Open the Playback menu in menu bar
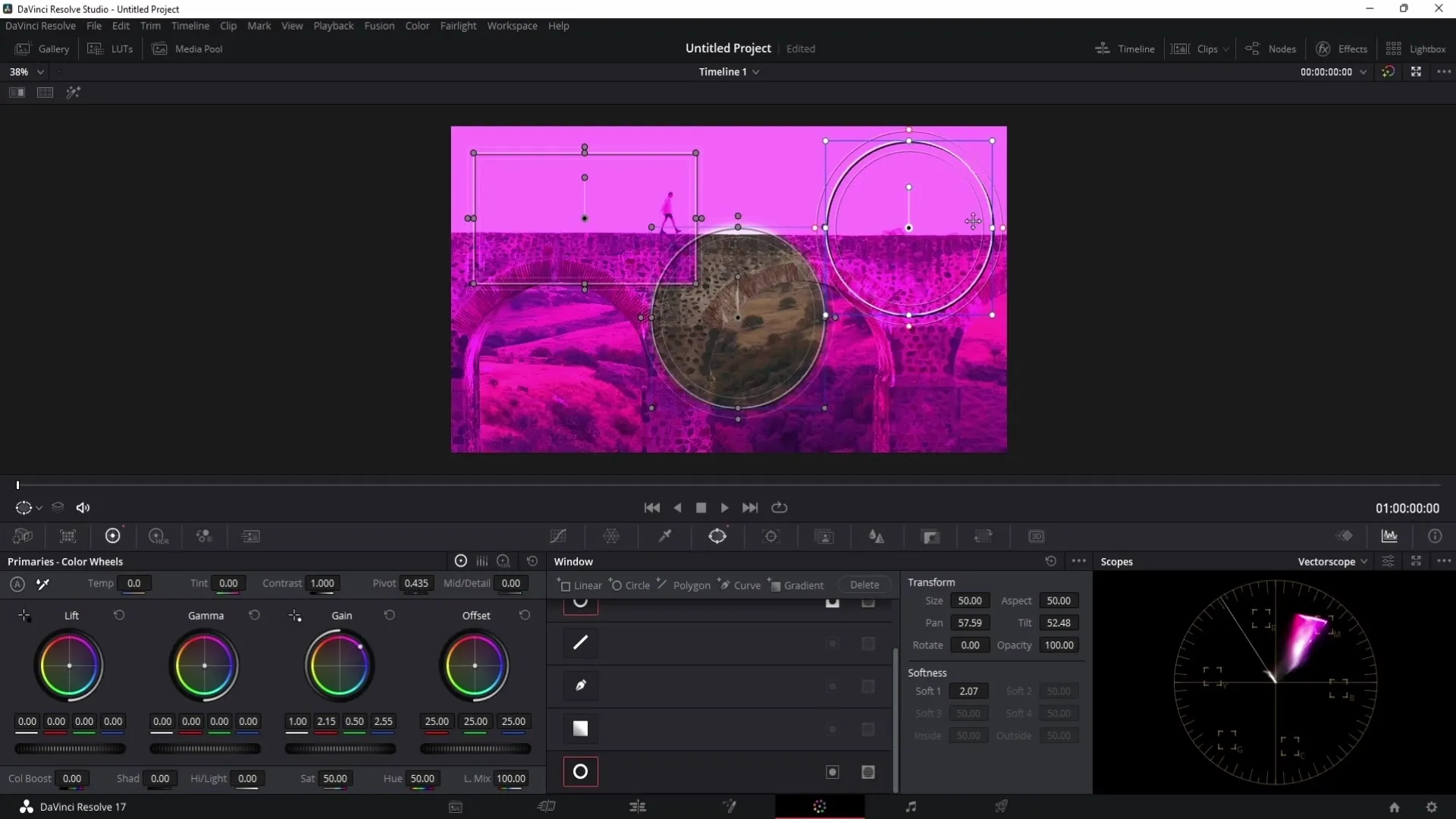1456x819 pixels. point(333,25)
